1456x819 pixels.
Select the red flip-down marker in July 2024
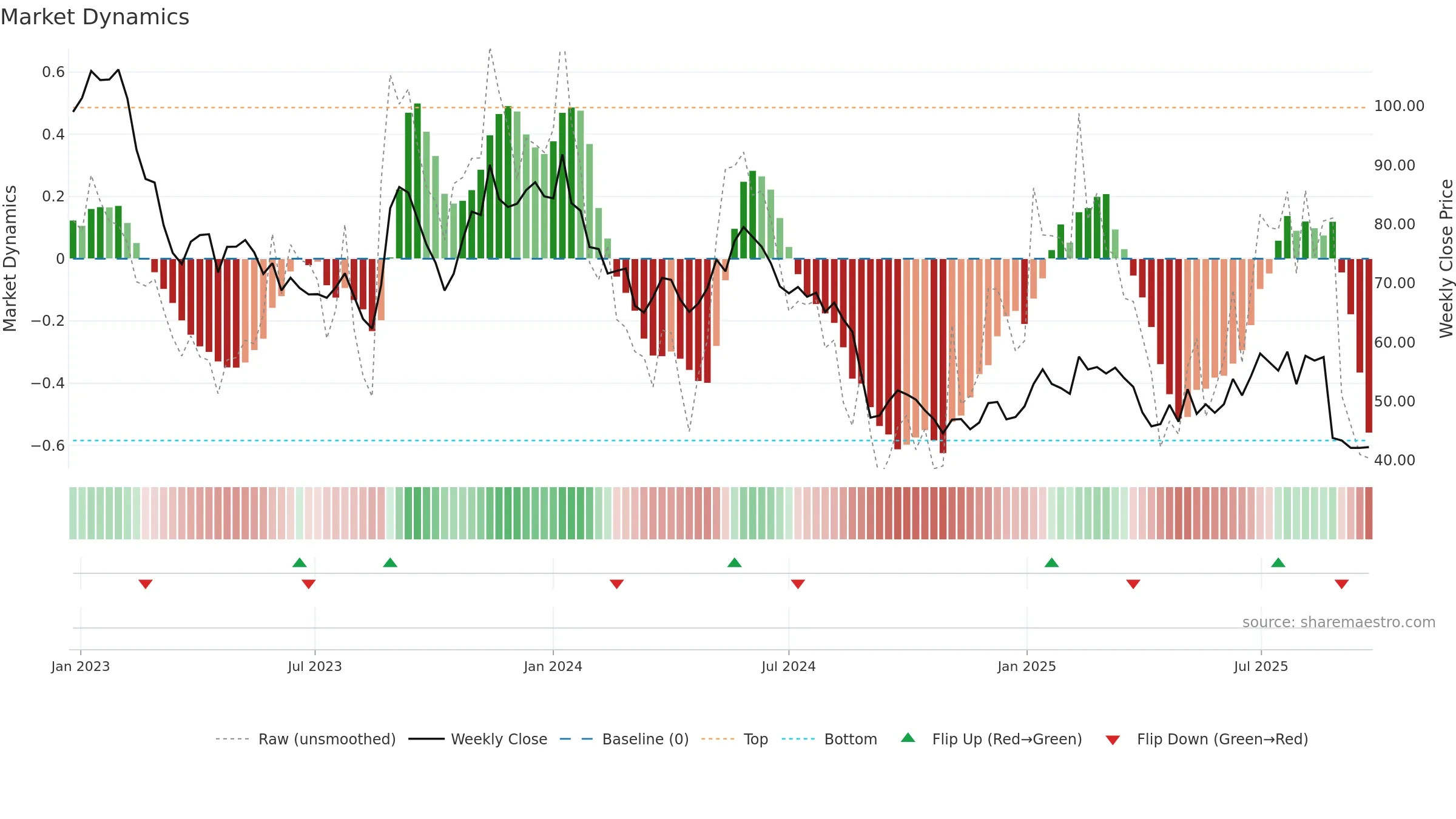(798, 584)
